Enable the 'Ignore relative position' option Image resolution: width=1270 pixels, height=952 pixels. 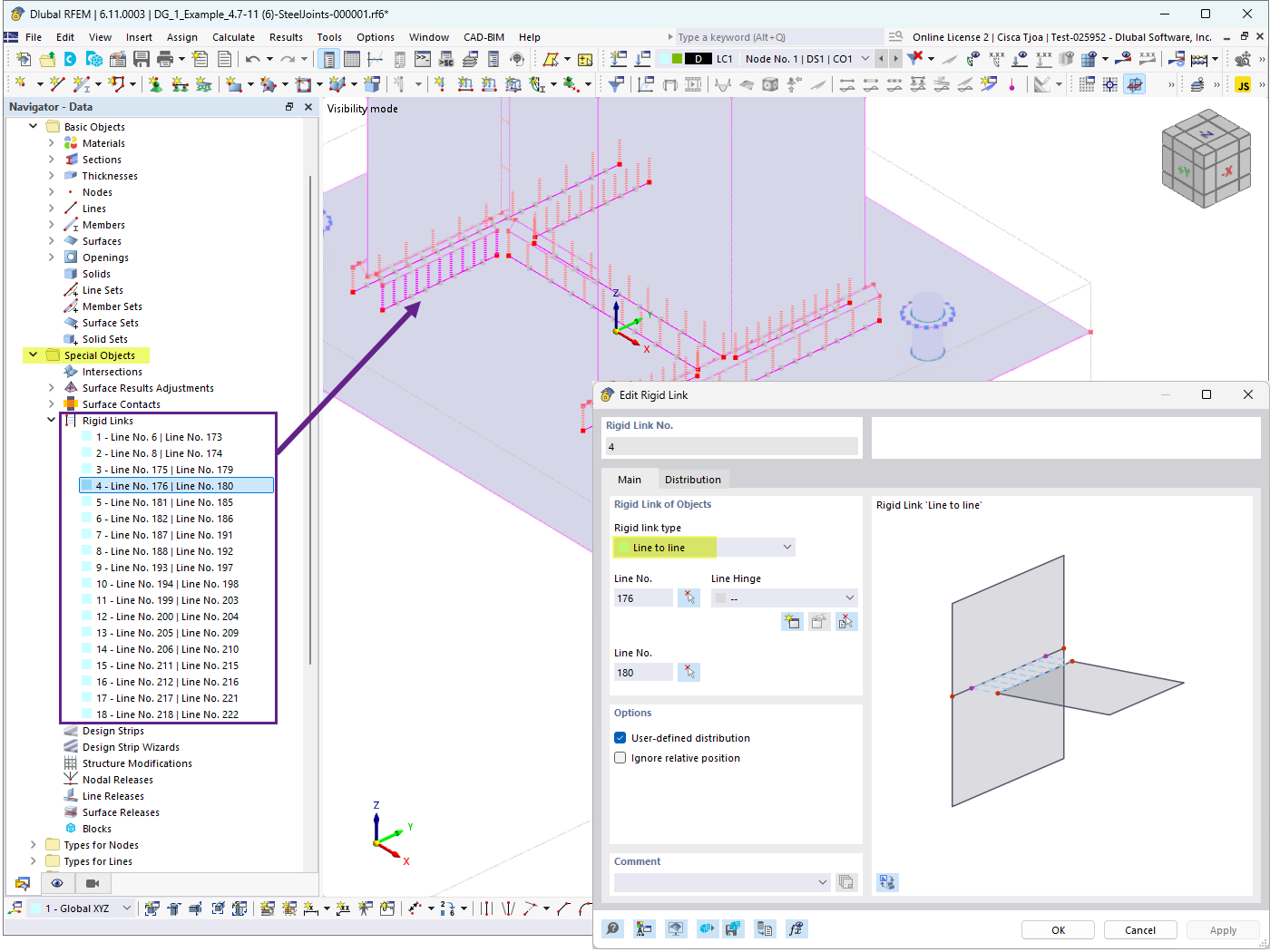[x=620, y=759]
